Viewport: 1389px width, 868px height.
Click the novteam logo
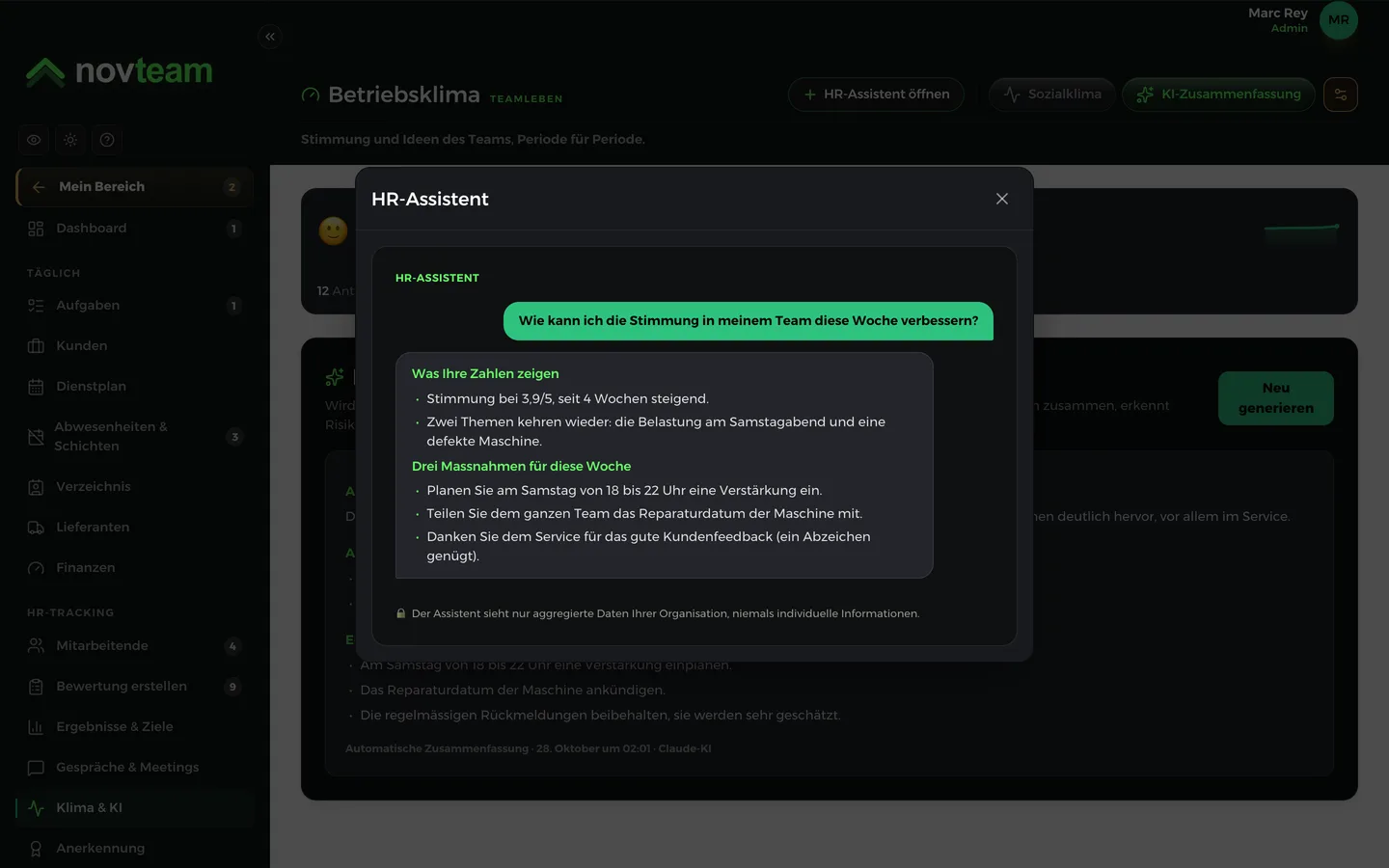(120, 71)
